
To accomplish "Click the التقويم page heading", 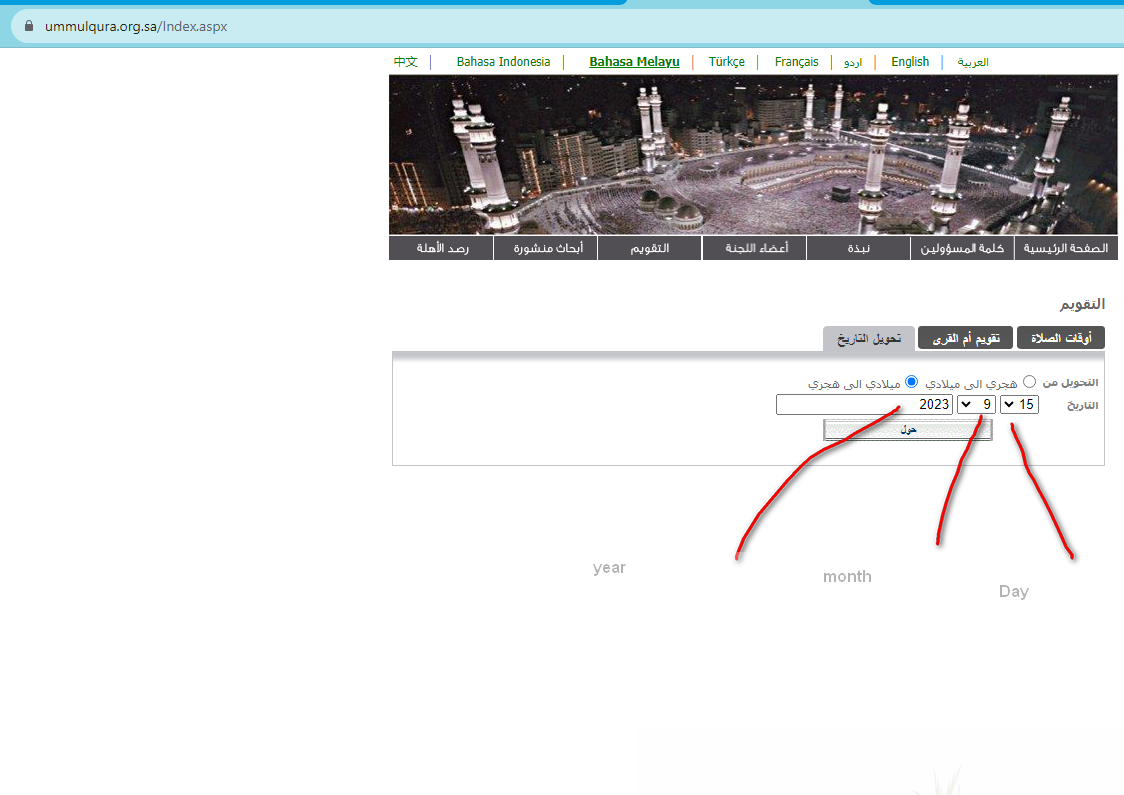I will point(1082,304).
